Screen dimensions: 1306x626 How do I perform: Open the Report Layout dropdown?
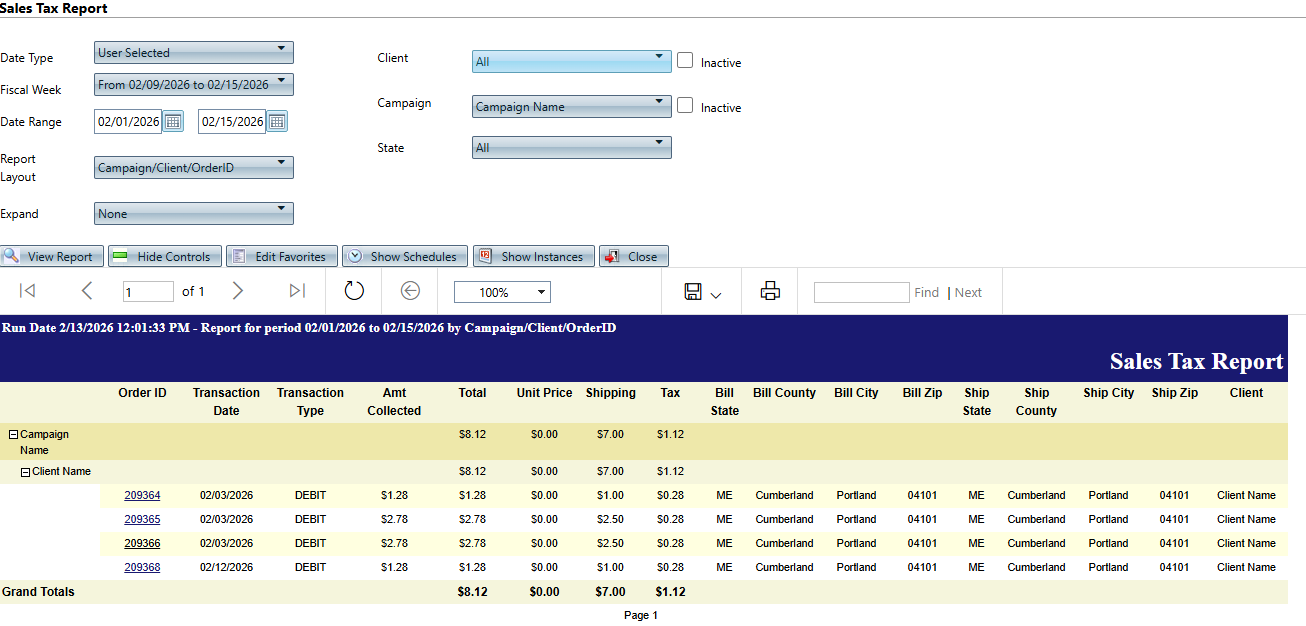193,167
